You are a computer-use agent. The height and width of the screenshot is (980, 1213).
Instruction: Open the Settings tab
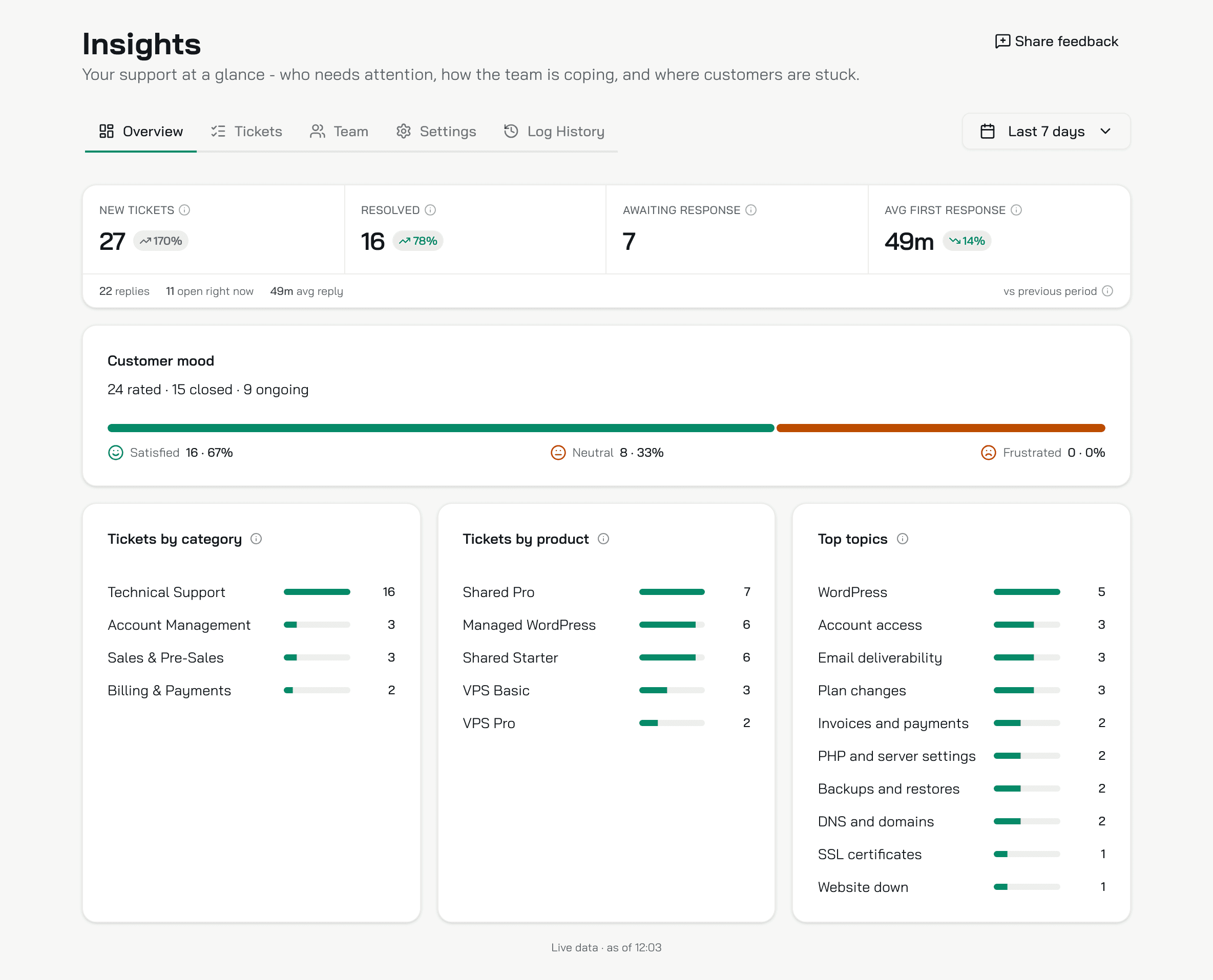[436, 132]
